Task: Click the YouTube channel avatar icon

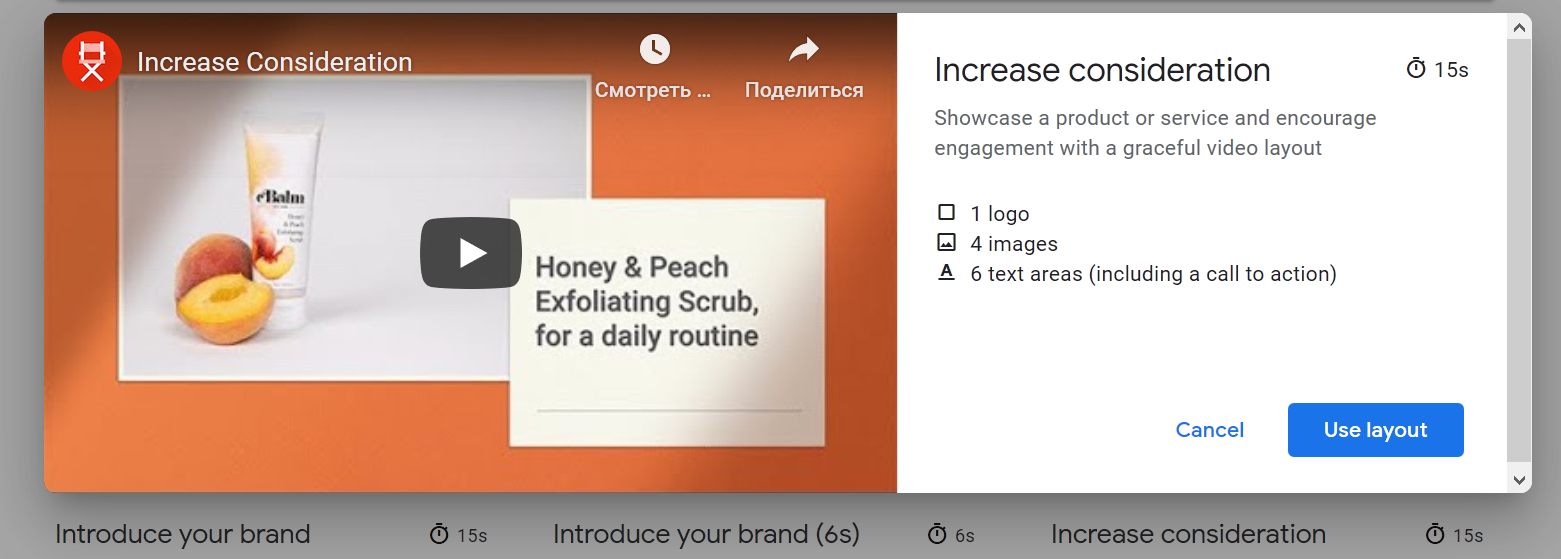Action: click(92, 61)
